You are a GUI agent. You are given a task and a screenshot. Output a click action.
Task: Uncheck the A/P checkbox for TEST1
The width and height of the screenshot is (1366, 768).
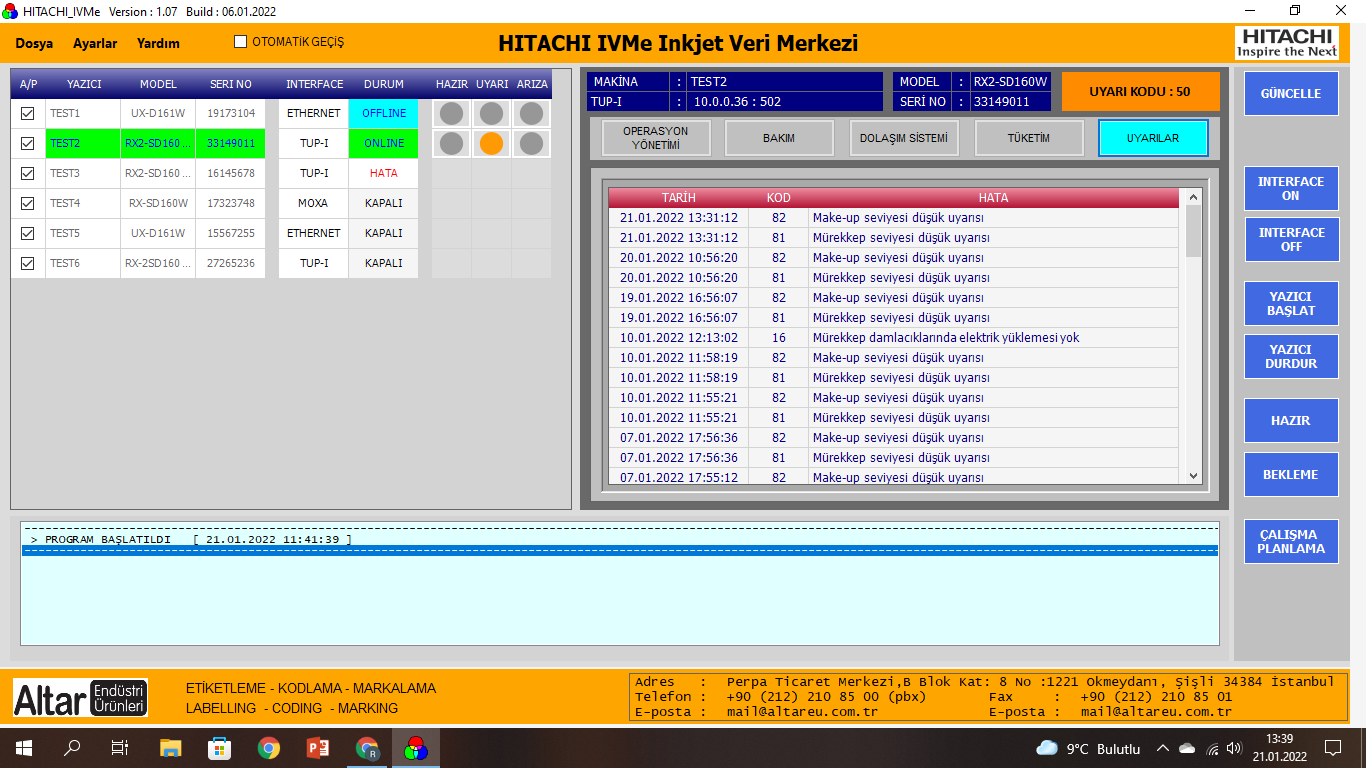point(28,113)
